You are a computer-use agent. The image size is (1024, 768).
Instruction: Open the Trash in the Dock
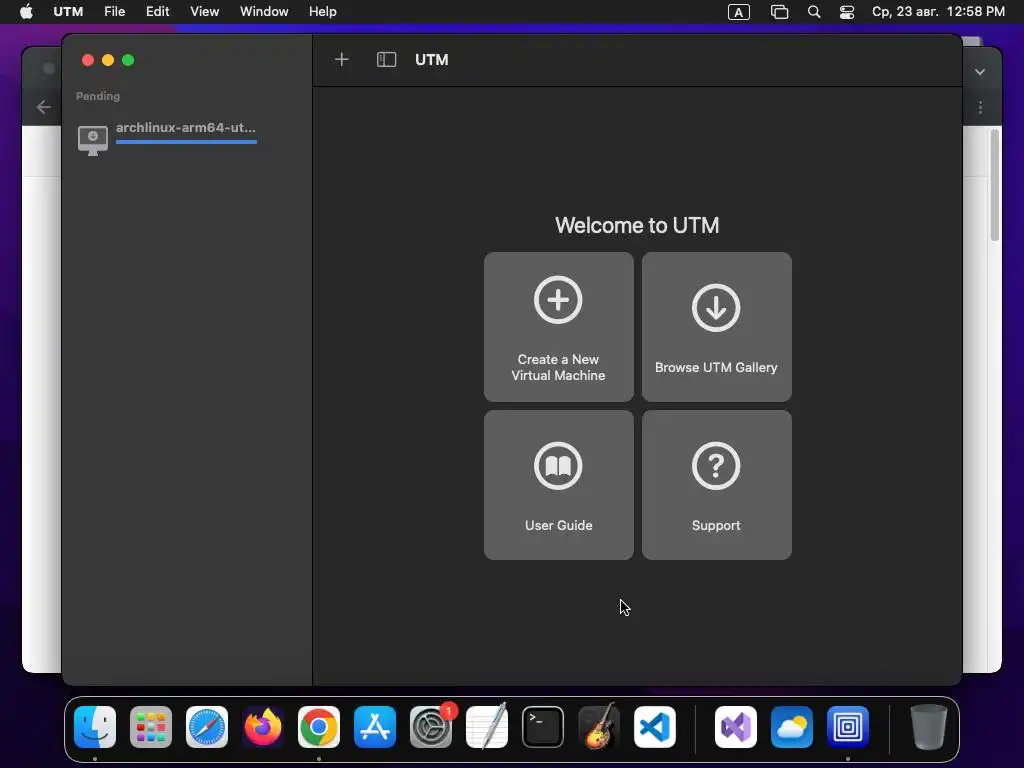(929, 726)
